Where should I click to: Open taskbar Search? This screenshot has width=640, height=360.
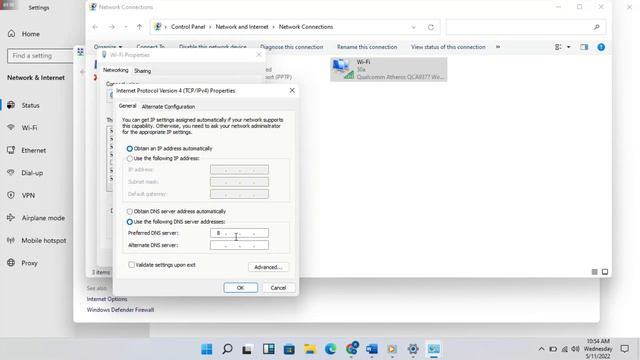pos(227,349)
